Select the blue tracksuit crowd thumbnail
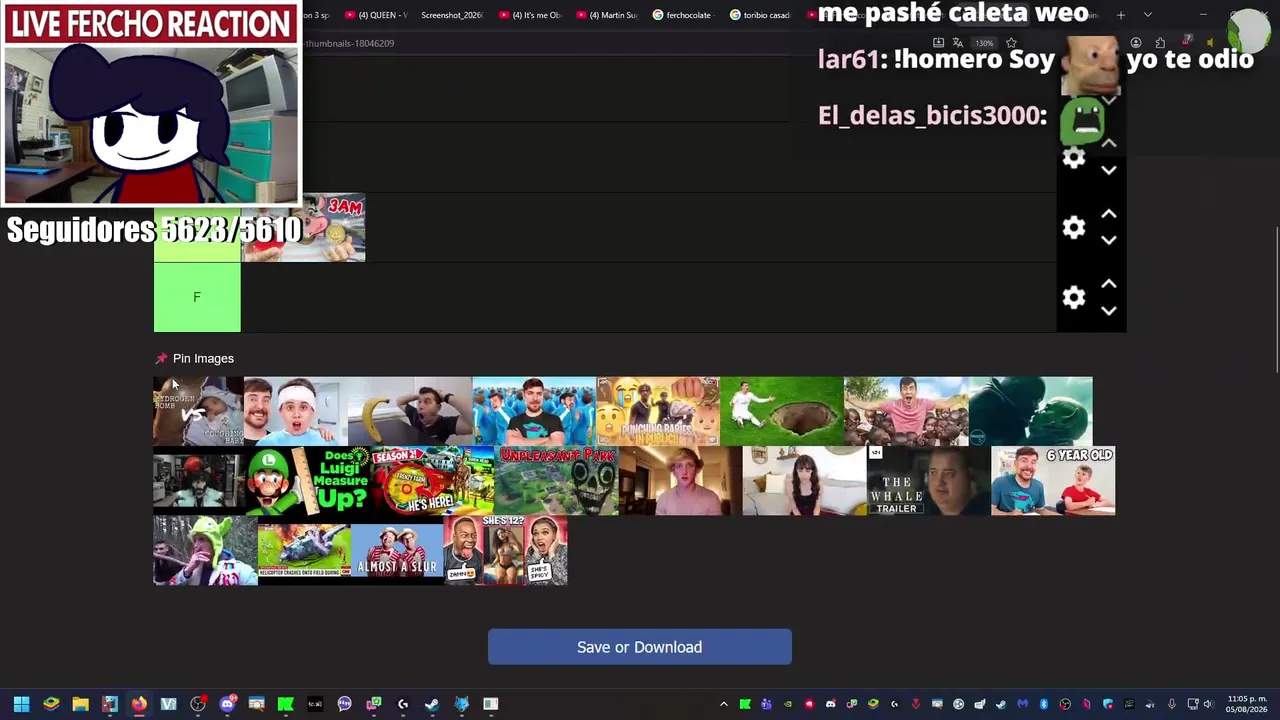The height and width of the screenshot is (720, 1280). (534, 411)
